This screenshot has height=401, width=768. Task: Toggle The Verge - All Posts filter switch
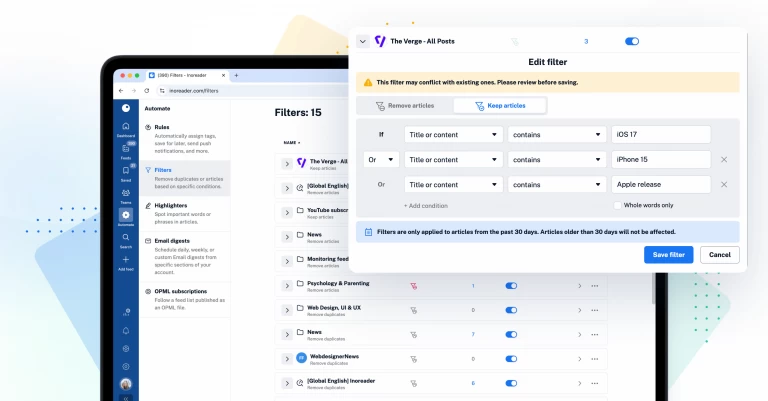coord(632,41)
